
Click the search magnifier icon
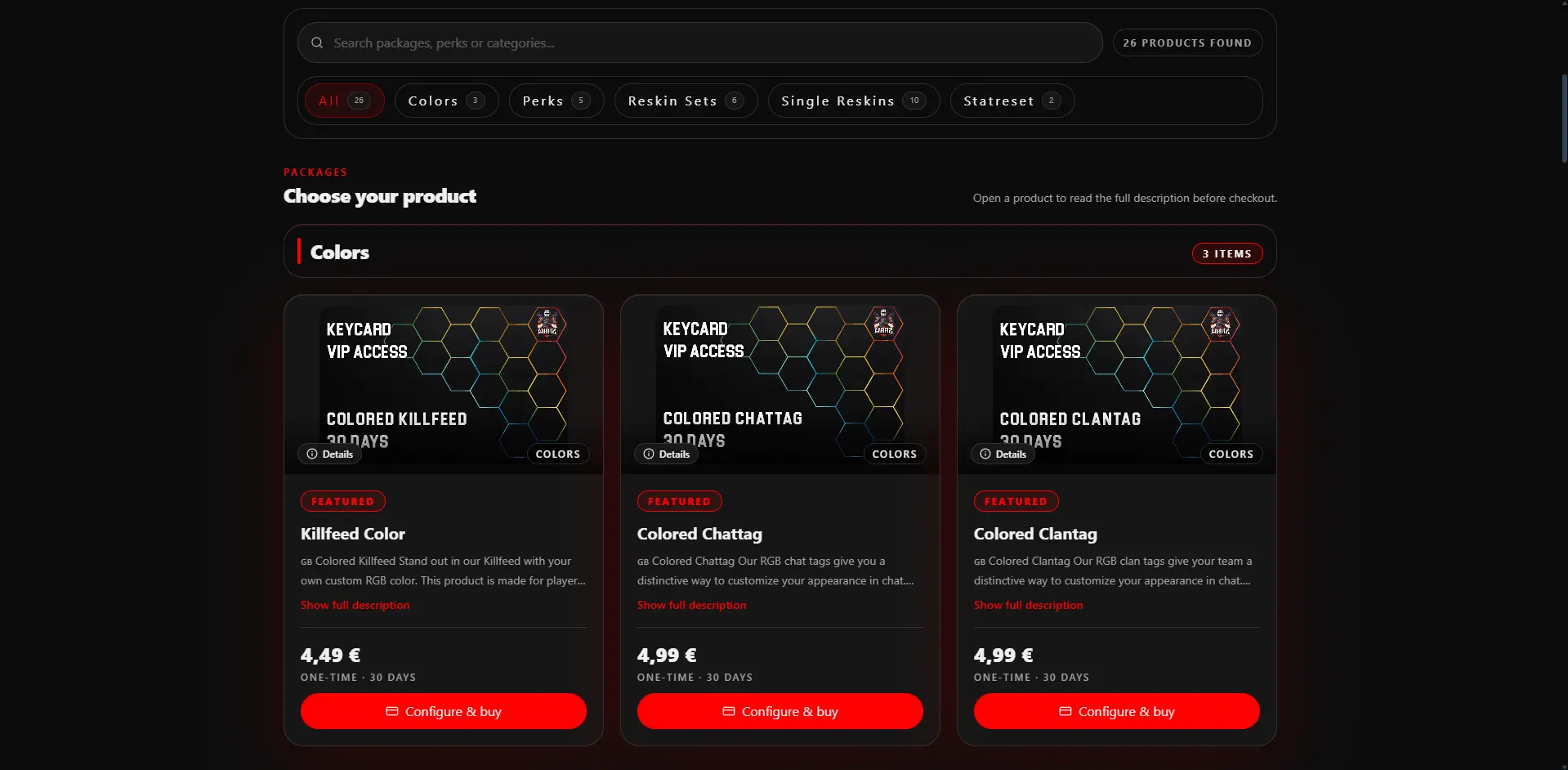tap(317, 43)
